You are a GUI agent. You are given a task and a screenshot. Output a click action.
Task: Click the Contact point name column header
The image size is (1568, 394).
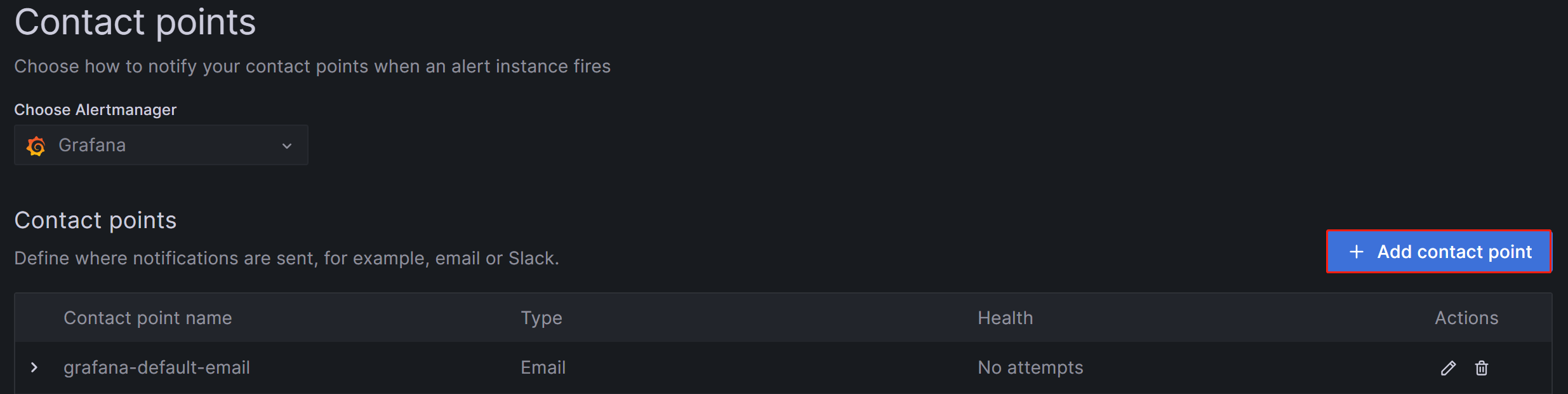click(x=148, y=318)
